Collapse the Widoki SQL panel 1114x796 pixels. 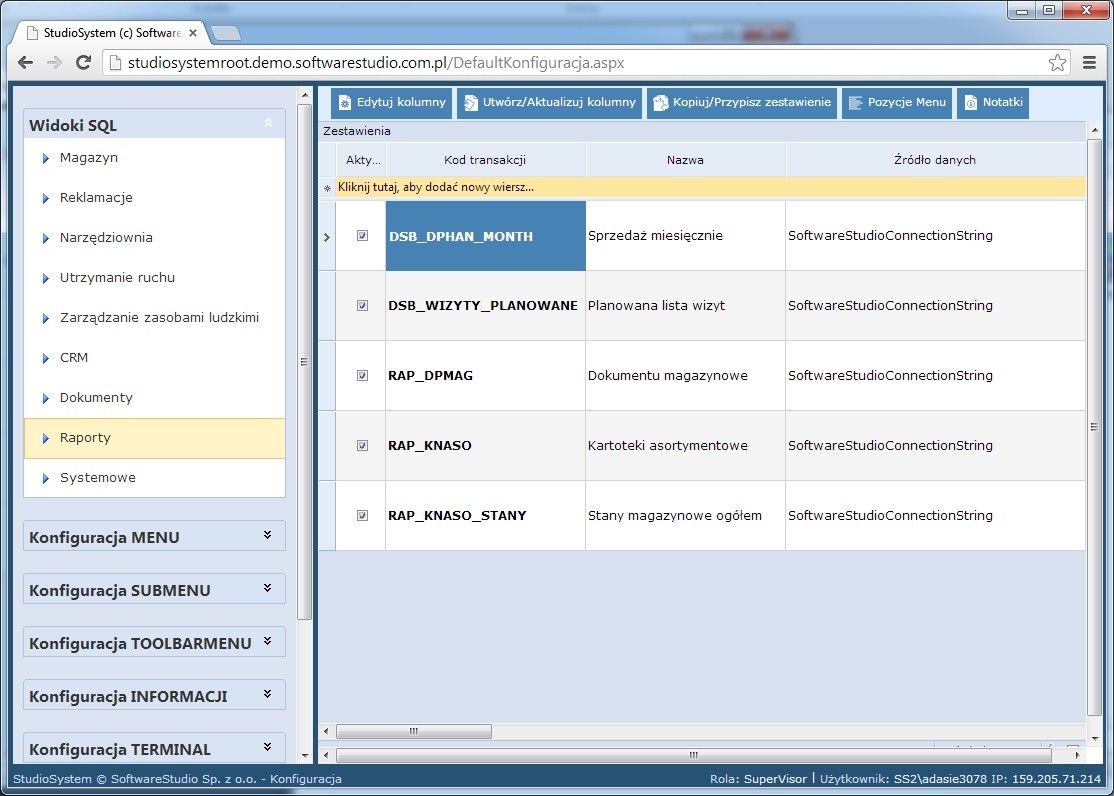[x=268, y=124]
